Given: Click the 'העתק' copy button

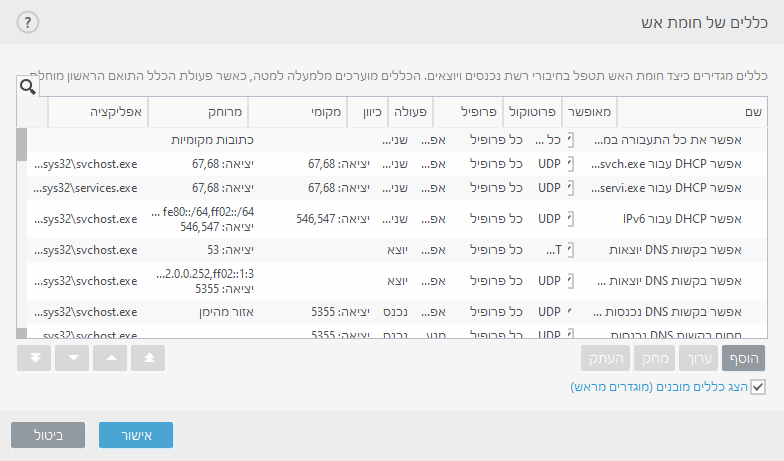Looking at the screenshot, I should (x=606, y=358).
